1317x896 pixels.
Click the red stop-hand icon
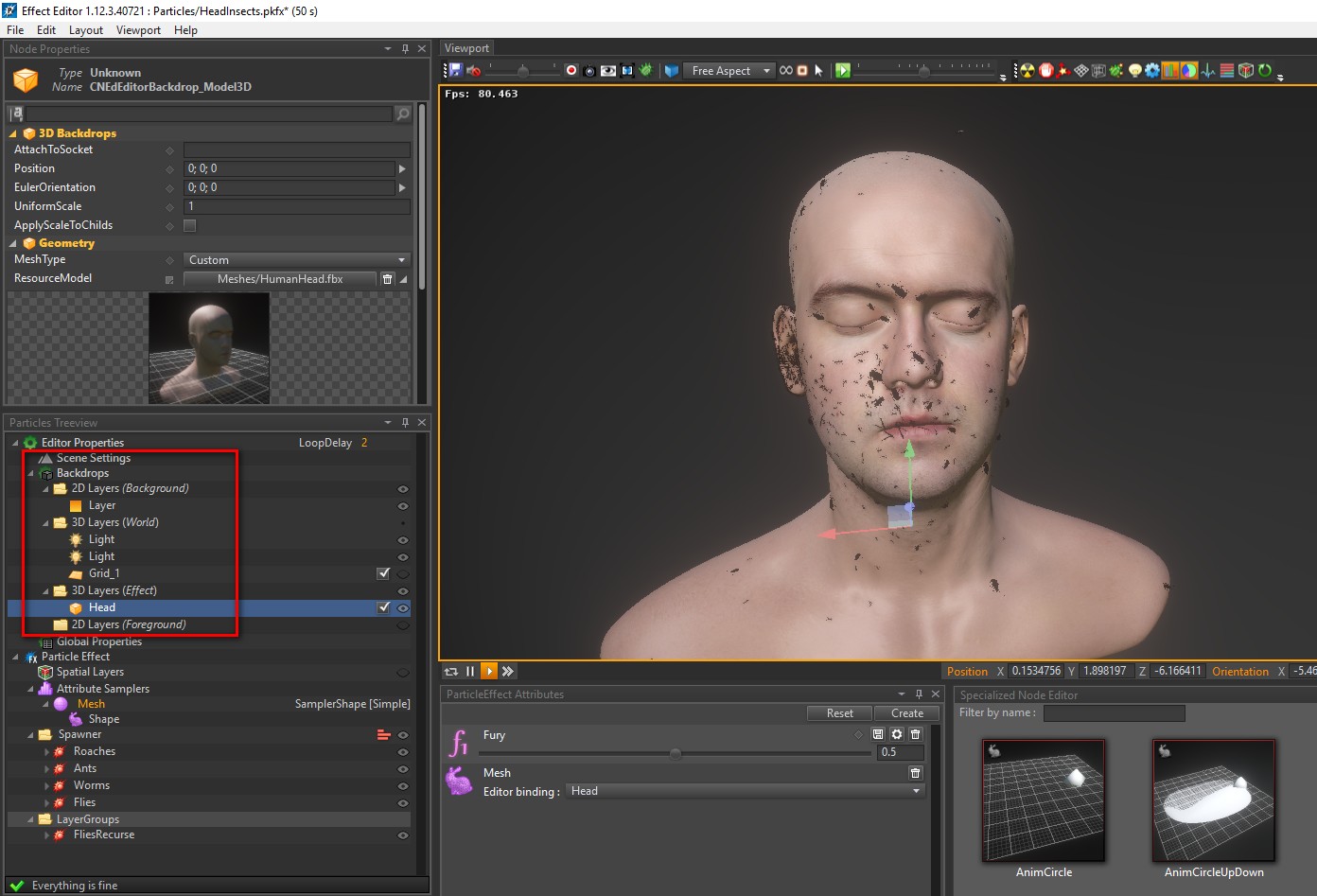pos(1046,71)
